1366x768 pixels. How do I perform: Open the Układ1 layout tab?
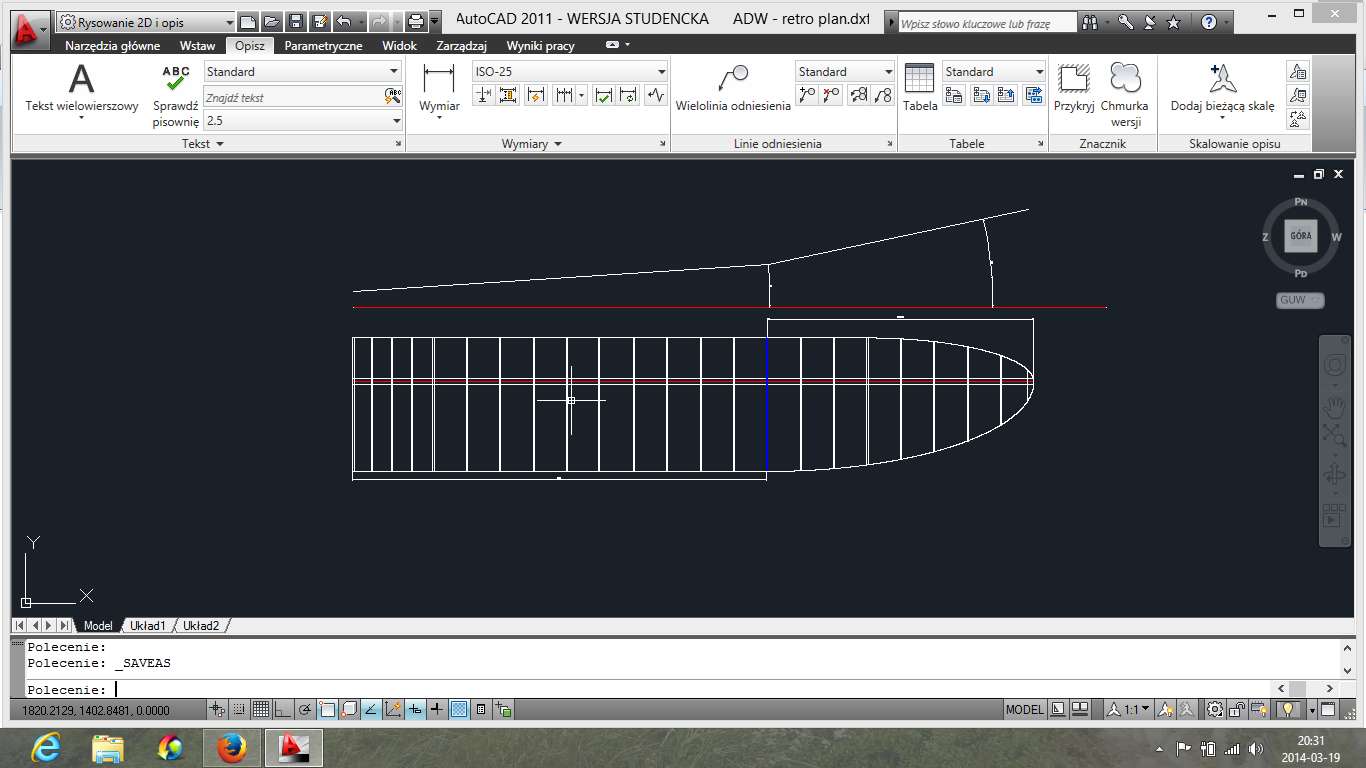147,626
